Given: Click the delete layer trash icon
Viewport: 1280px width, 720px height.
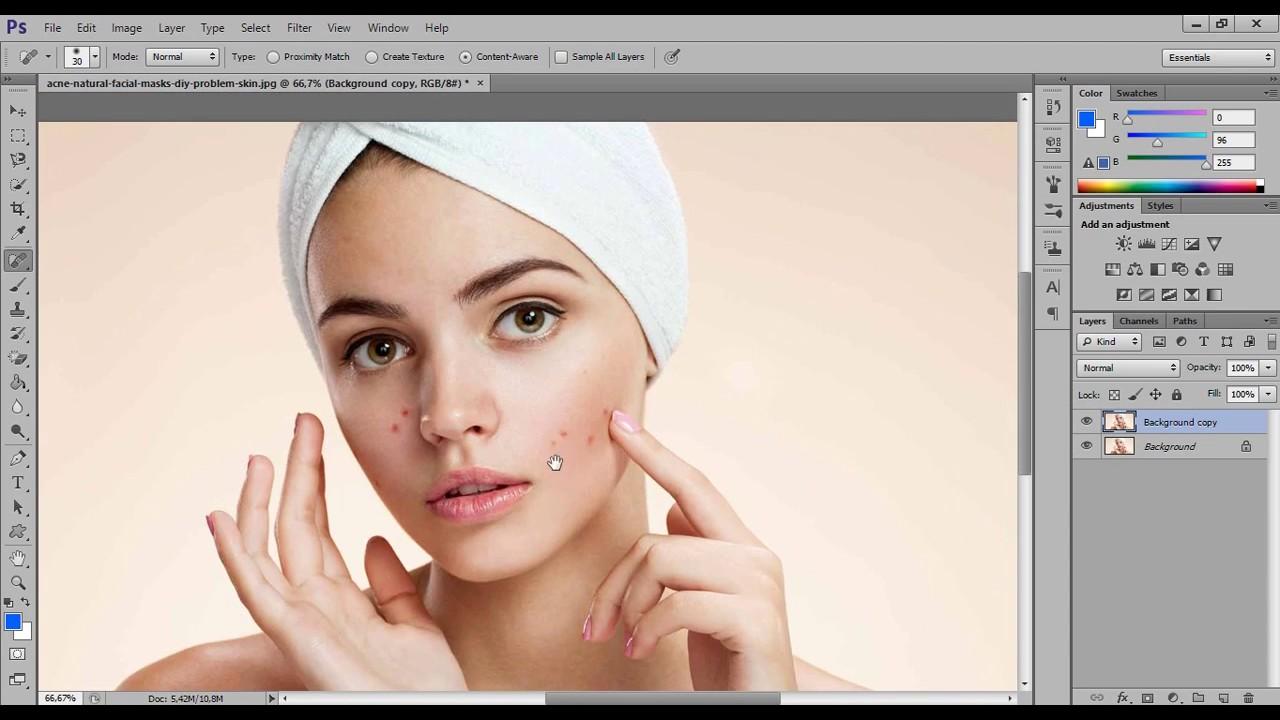Looking at the screenshot, I should coord(1249,698).
